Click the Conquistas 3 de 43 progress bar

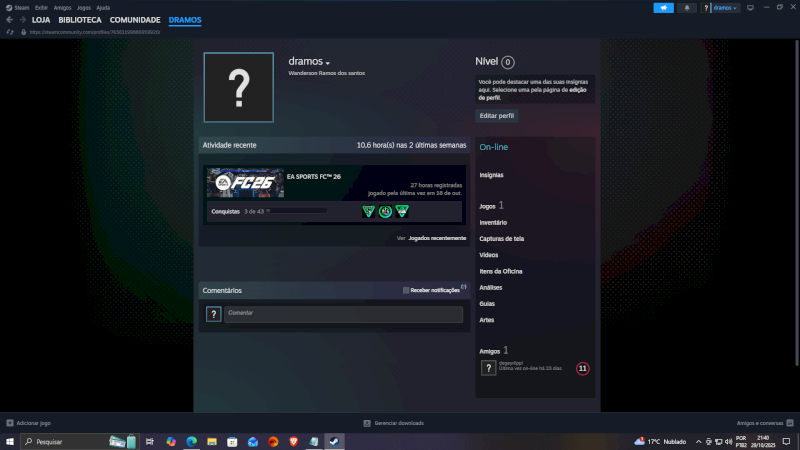(x=297, y=211)
